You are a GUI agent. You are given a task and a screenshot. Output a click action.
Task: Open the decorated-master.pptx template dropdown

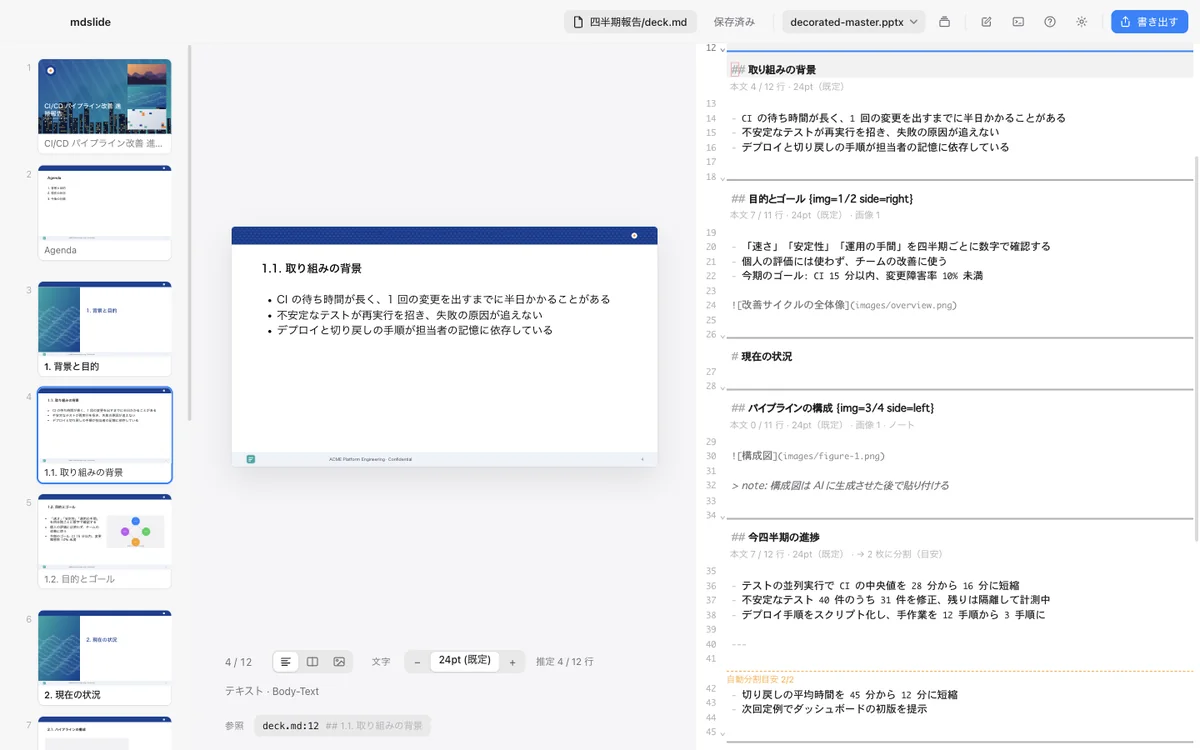coord(854,22)
